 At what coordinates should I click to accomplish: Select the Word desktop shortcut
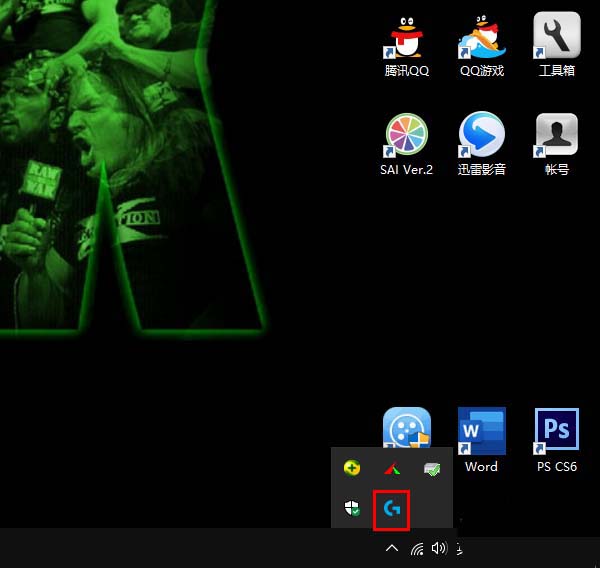pos(481,432)
